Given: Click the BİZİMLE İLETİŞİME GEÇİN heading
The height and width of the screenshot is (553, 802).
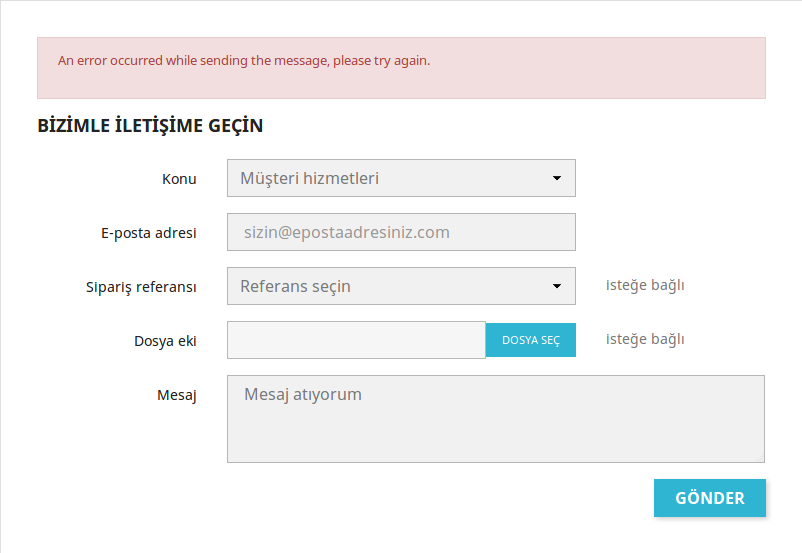Looking at the screenshot, I should (150, 125).
